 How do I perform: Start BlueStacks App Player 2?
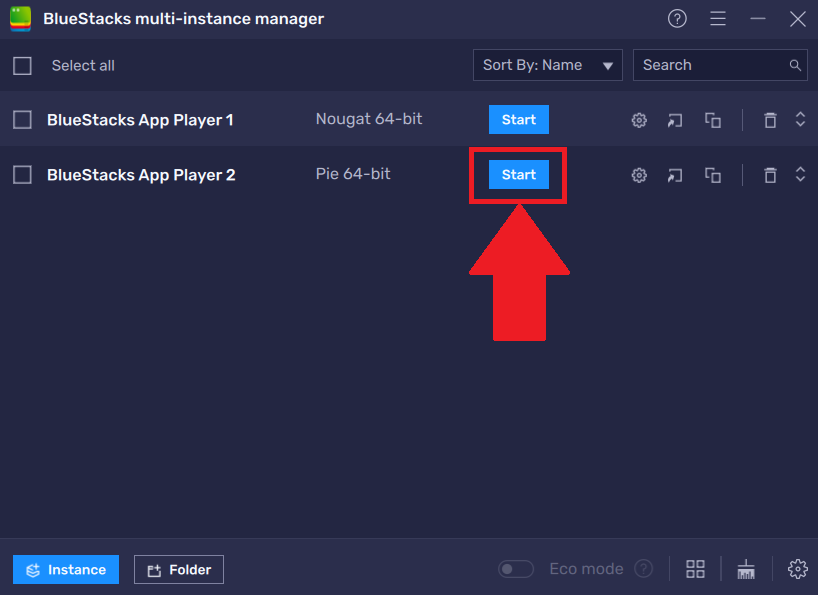pyautogui.click(x=519, y=174)
